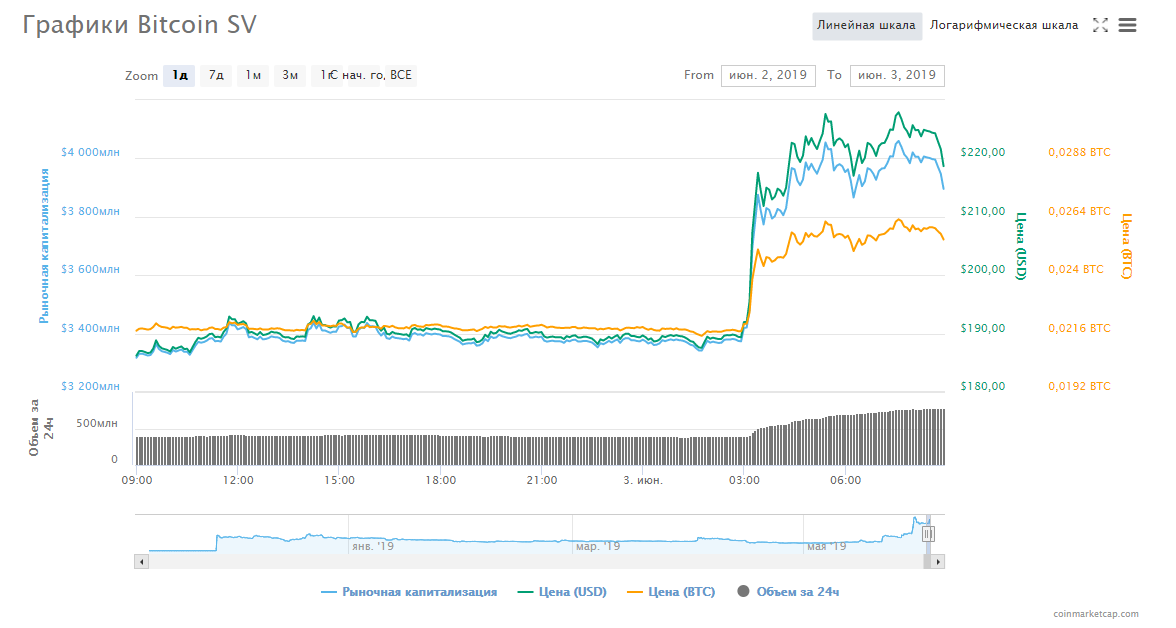Click the $200,00 price axis label
This screenshot has width=1176, height=628.
(x=982, y=269)
